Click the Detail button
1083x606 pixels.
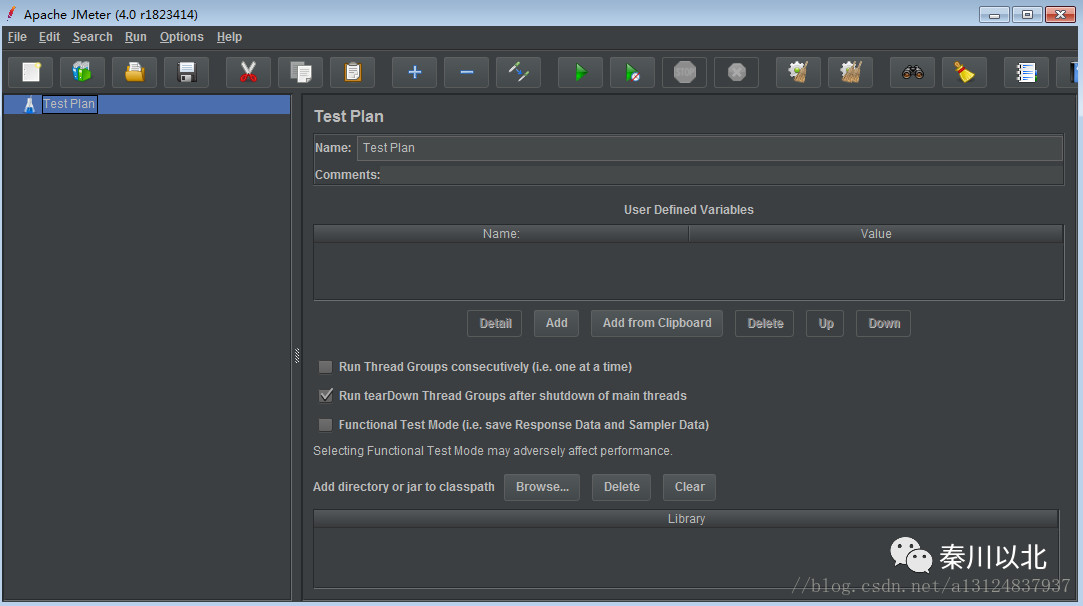495,323
